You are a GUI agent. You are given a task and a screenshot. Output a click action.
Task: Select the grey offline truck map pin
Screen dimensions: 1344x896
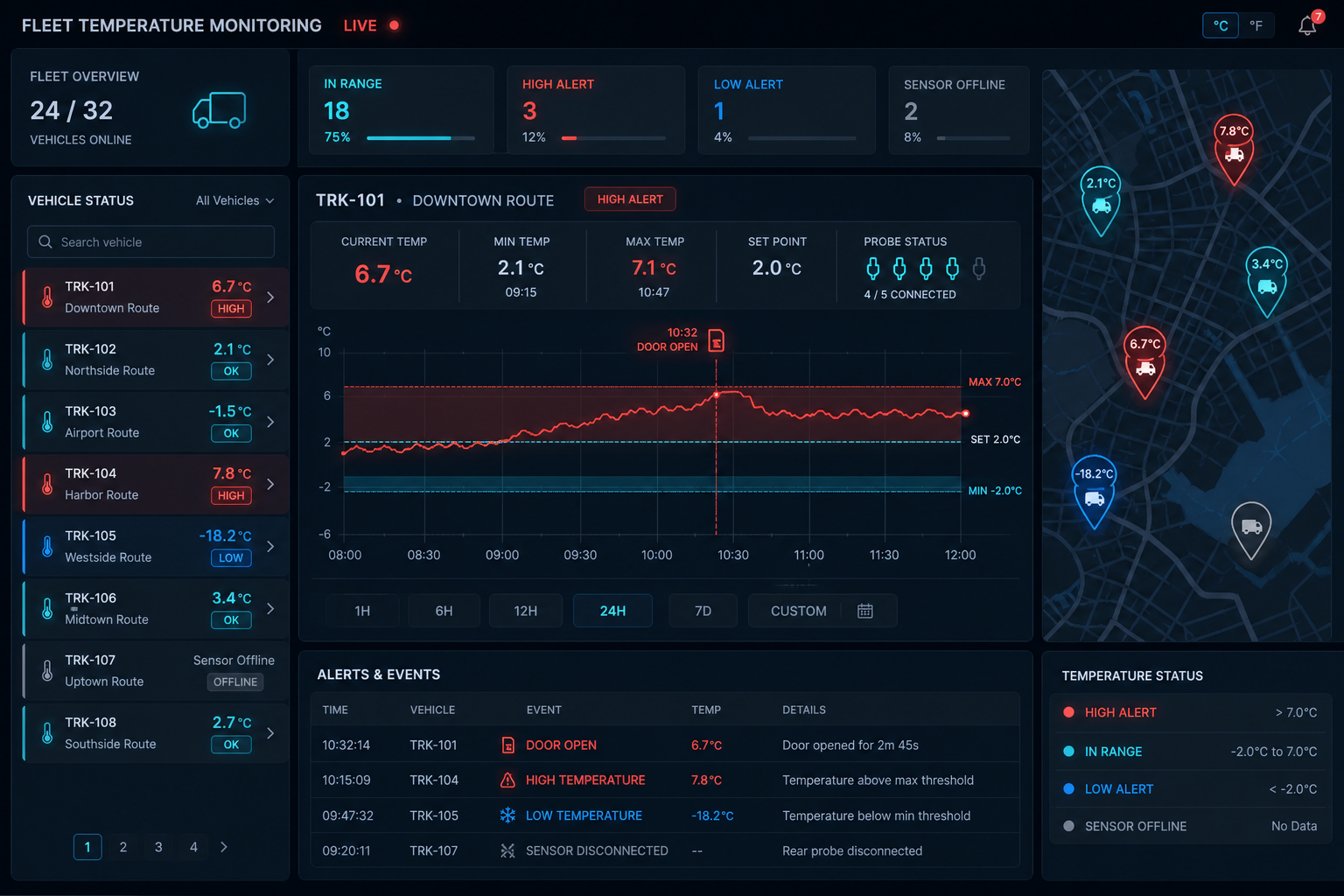(1251, 529)
